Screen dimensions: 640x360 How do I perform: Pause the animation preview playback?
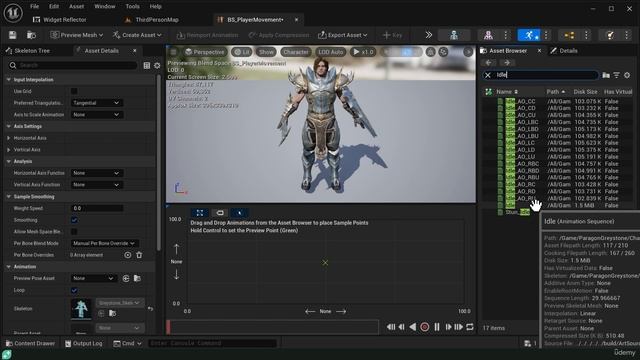[437, 327]
